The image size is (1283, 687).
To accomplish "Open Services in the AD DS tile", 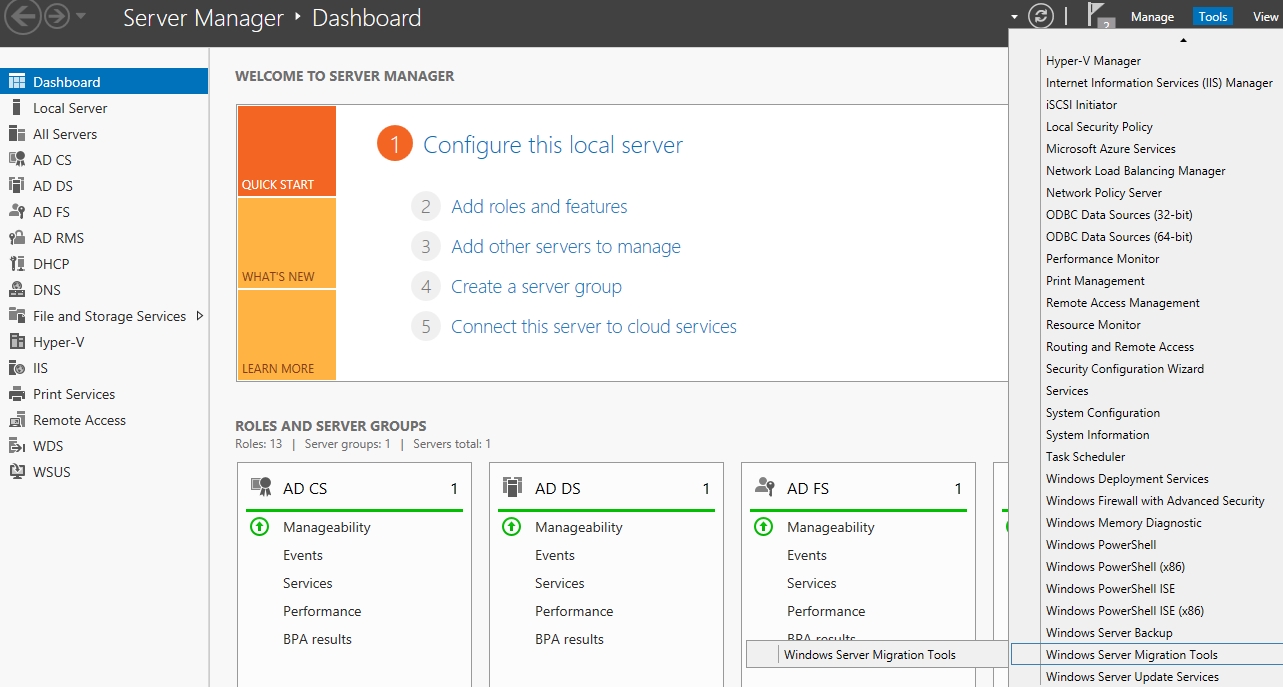I will click(560, 583).
